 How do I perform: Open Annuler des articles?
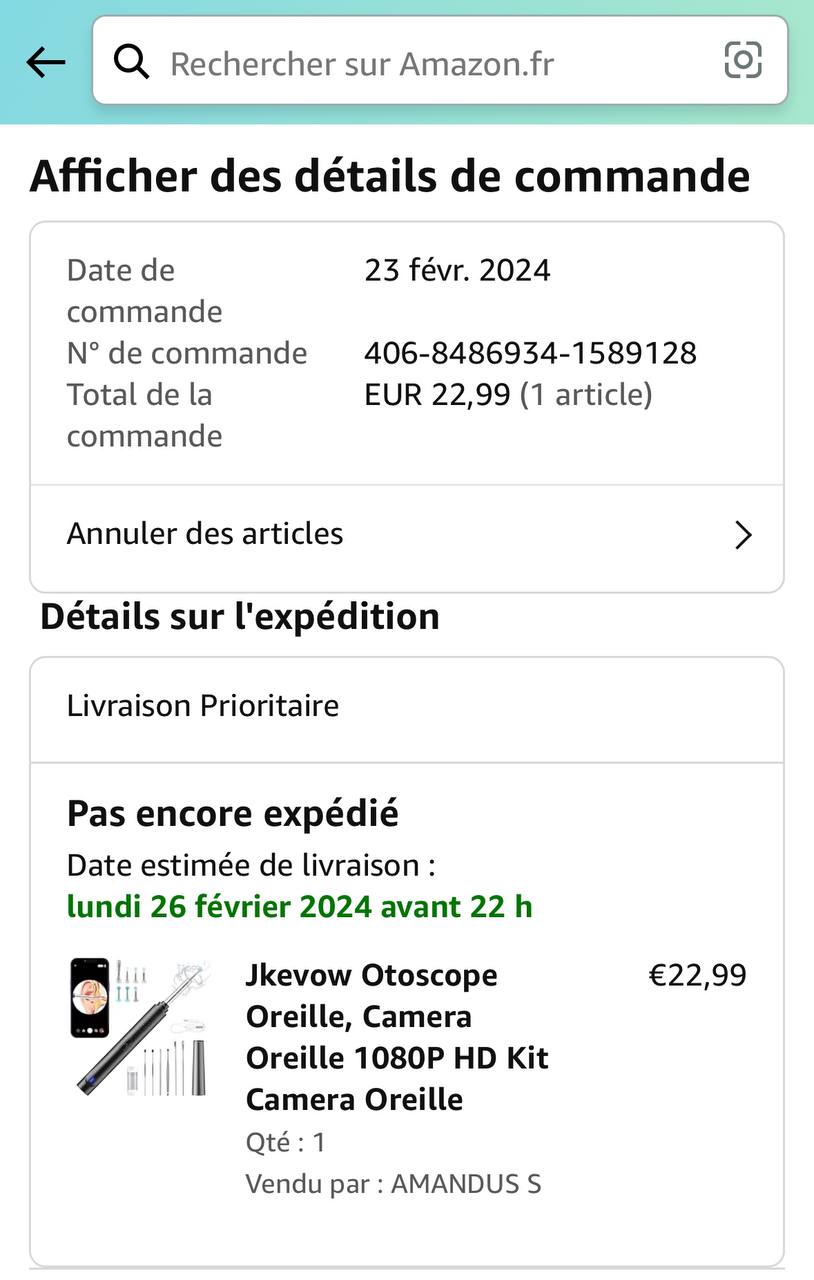205,534
